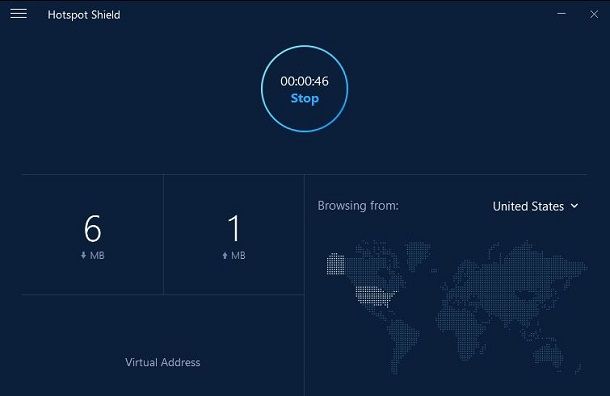Select the 6 MB downloaded stat
The image size is (610, 396).
93,236
